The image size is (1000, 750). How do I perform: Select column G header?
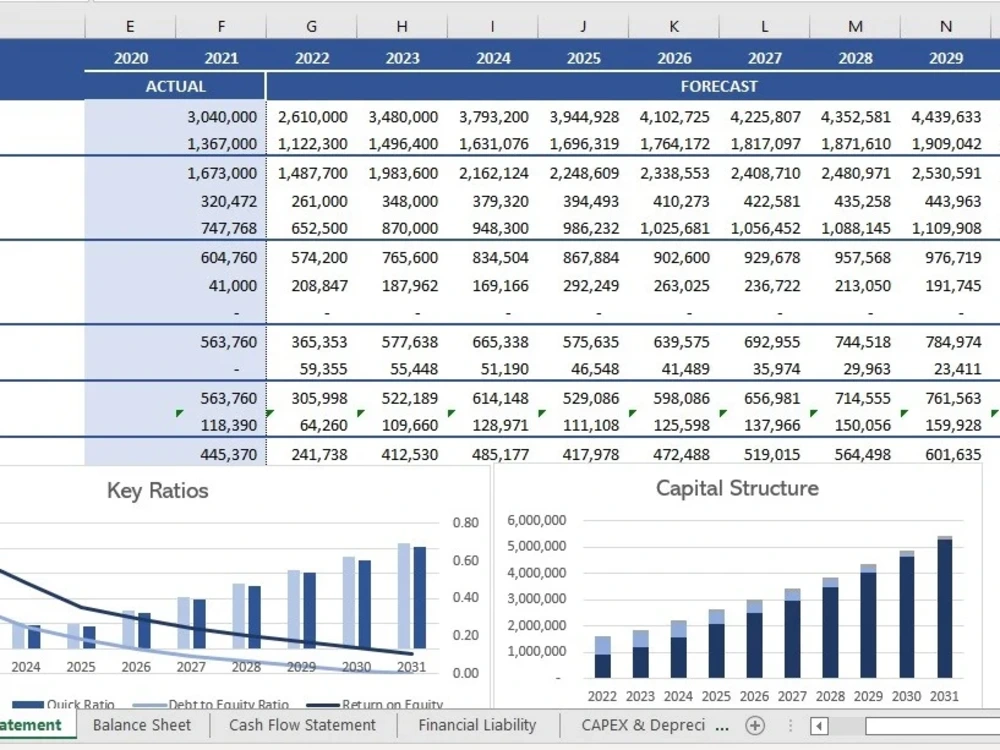click(312, 26)
